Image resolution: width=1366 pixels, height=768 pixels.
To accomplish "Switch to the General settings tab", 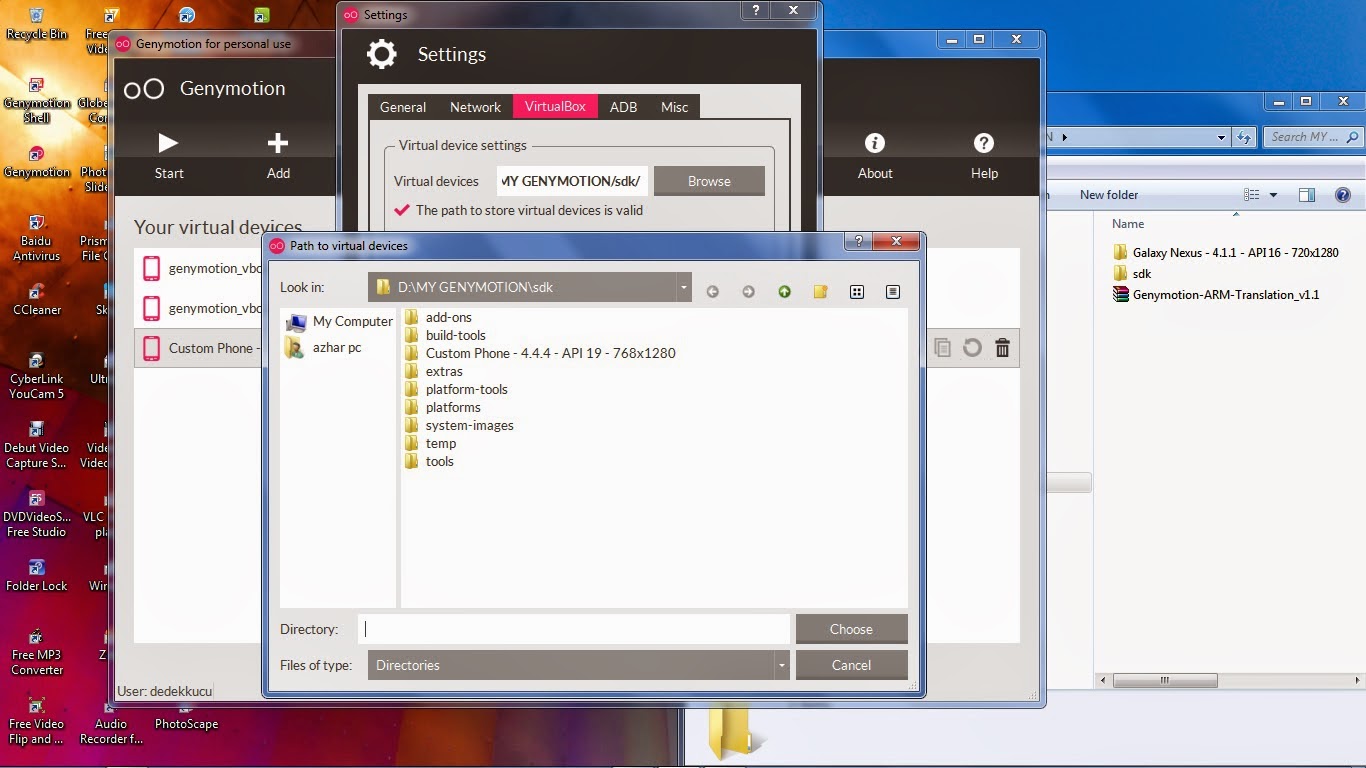I will click(x=403, y=107).
